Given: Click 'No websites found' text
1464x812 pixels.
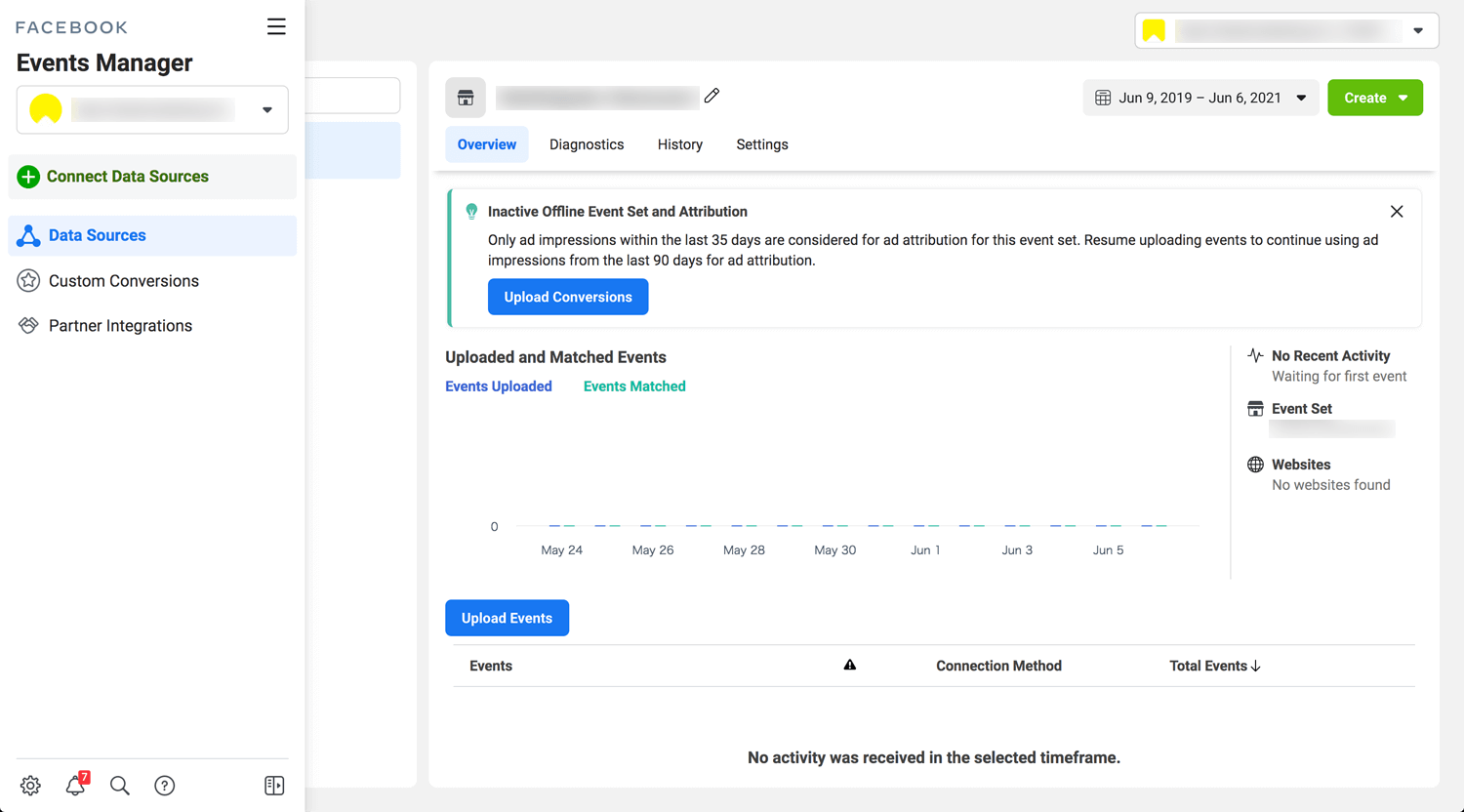Looking at the screenshot, I should coord(1331,485).
